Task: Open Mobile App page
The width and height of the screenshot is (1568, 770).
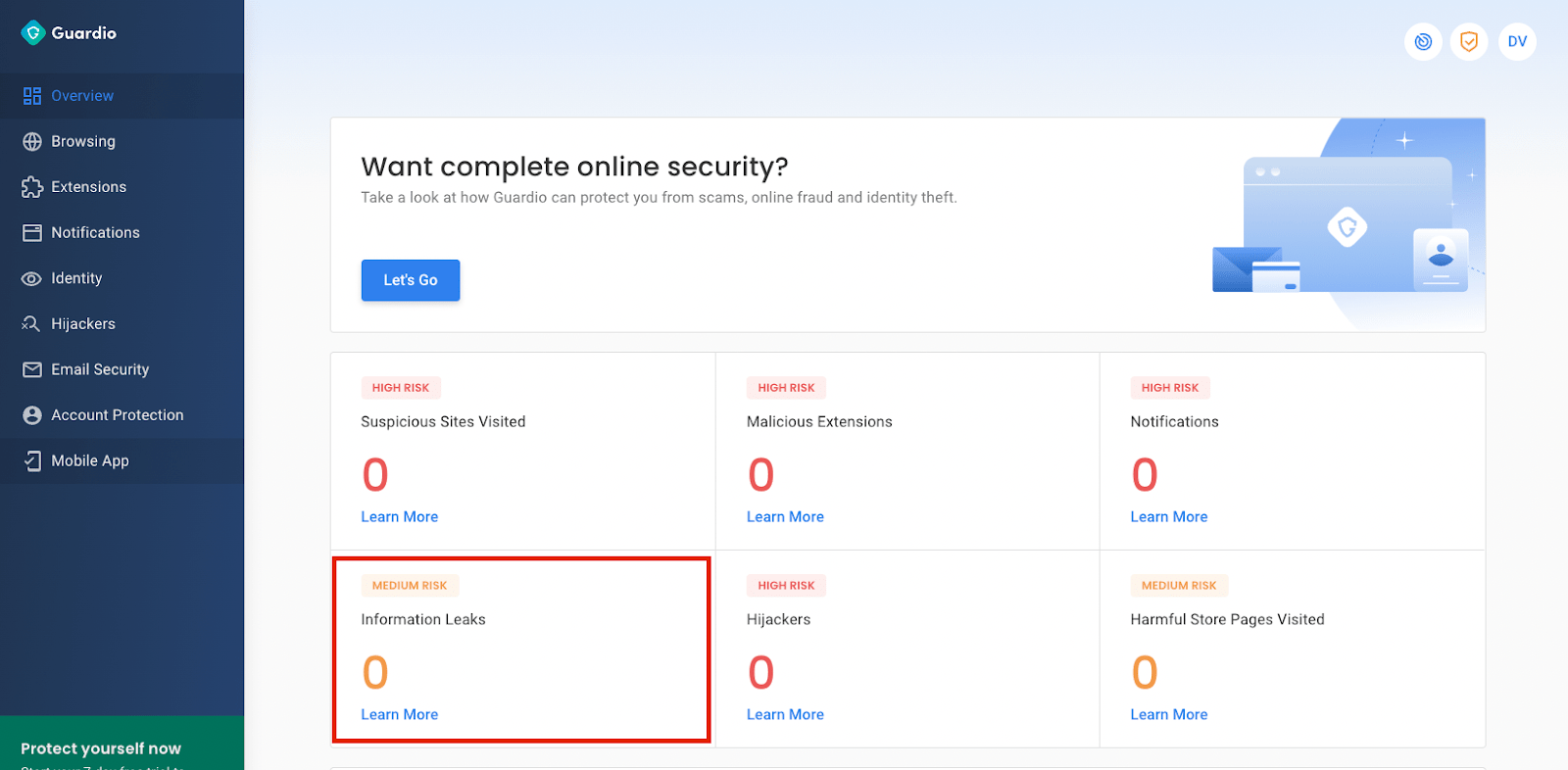Action: [x=122, y=460]
